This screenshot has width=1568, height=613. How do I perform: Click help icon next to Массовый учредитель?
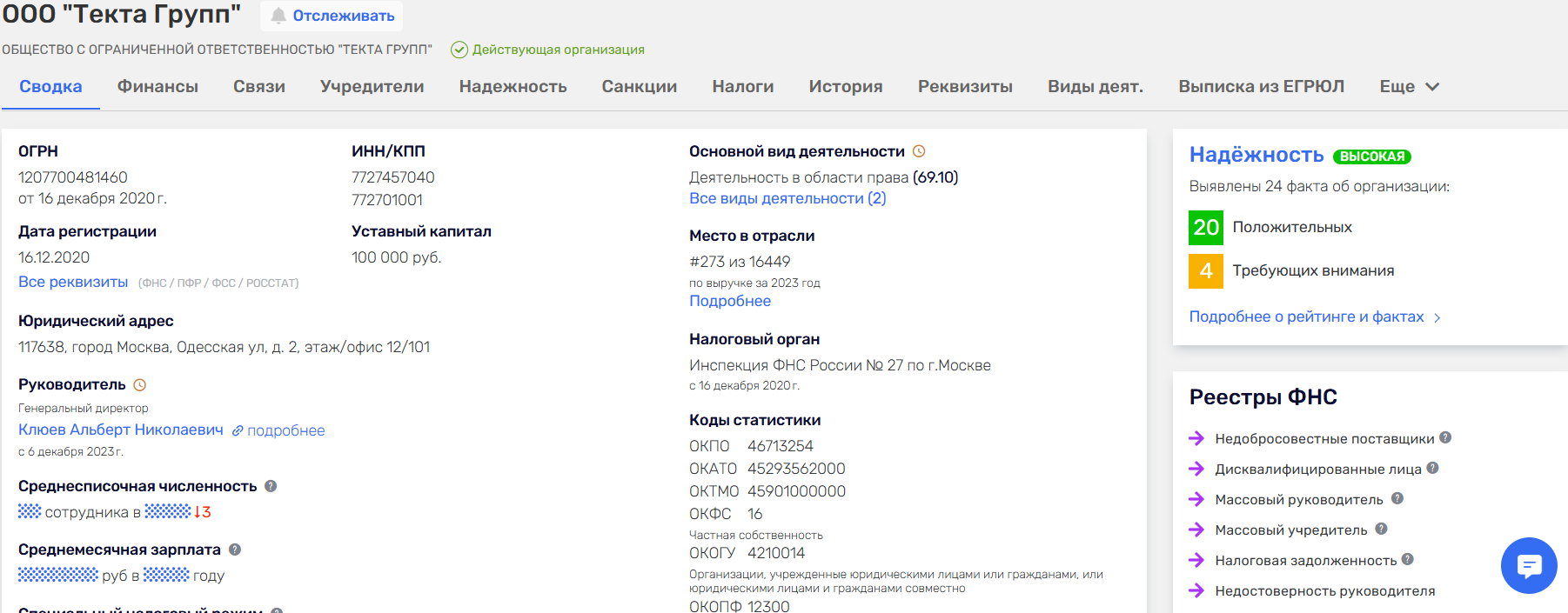(1381, 529)
